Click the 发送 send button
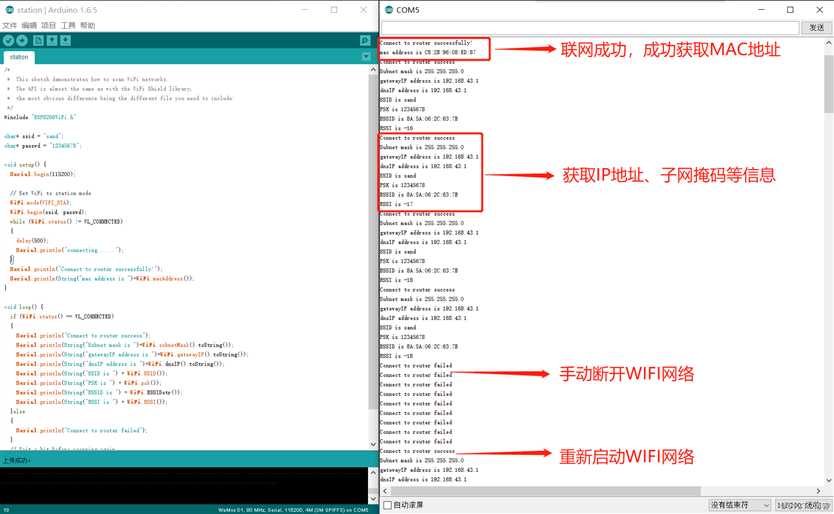The height and width of the screenshot is (514, 834). (x=816, y=27)
